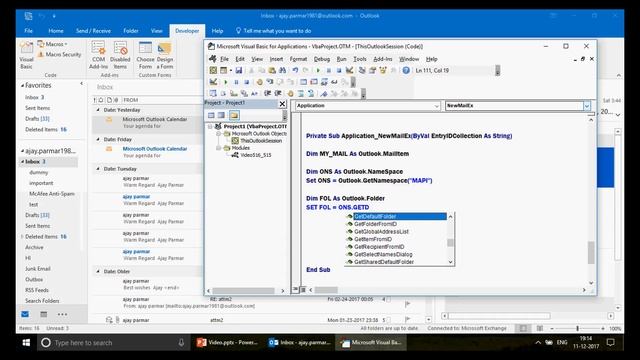Image resolution: width=640 pixels, height=360 pixels.
Task: Open the Insert menu in VBA editor
Action: point(276,59)
